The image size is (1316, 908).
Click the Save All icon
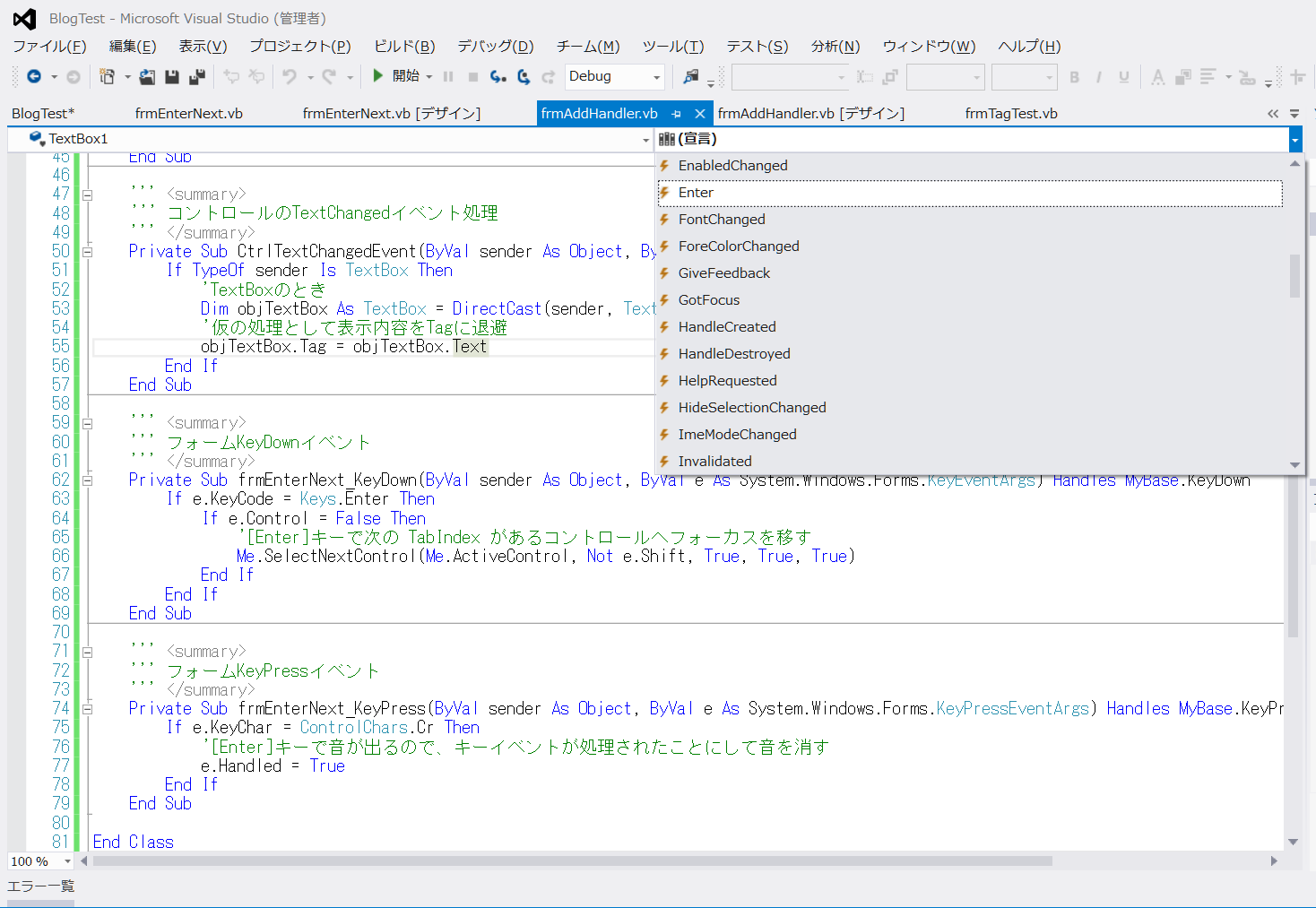[197, 77]
